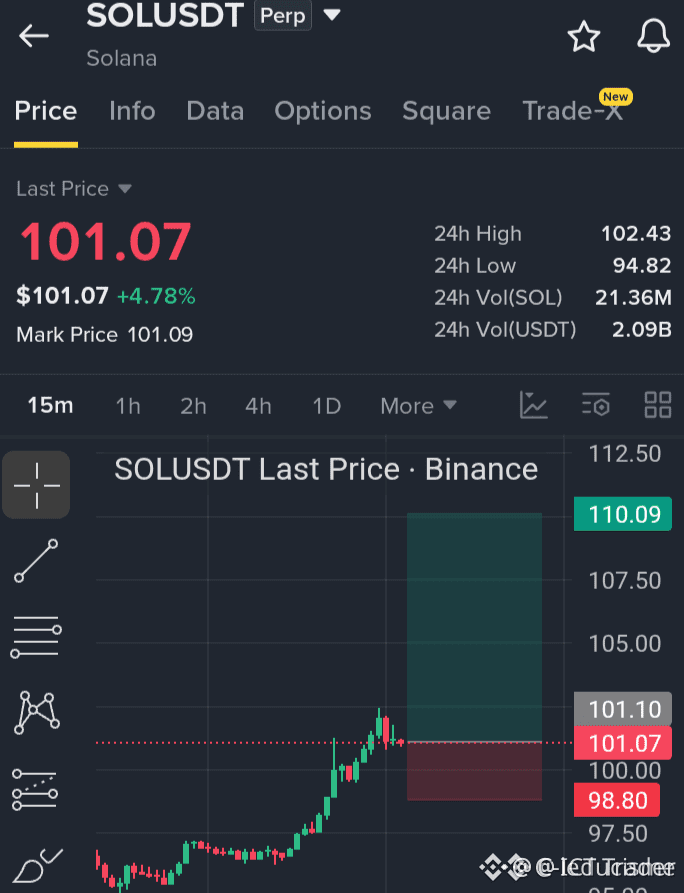The image size is (684, 893).
Task: Switch to the Info tab
Action: click(x=132, y=110)
